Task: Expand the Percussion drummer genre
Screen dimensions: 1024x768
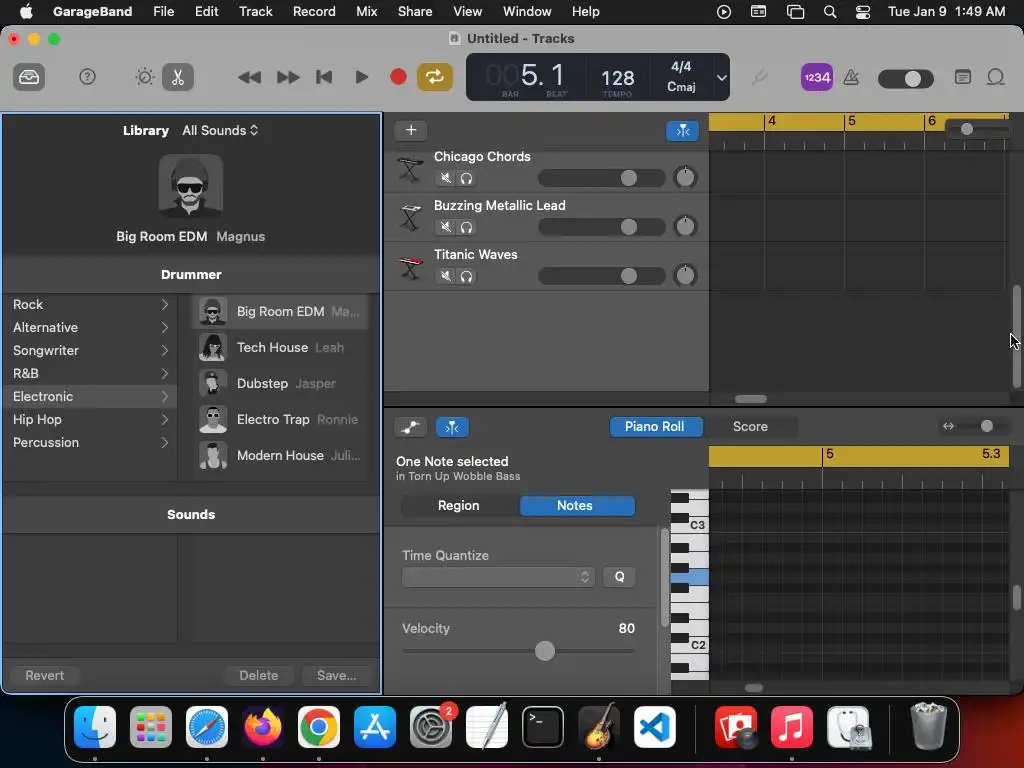Action: [x=90, y=442]
